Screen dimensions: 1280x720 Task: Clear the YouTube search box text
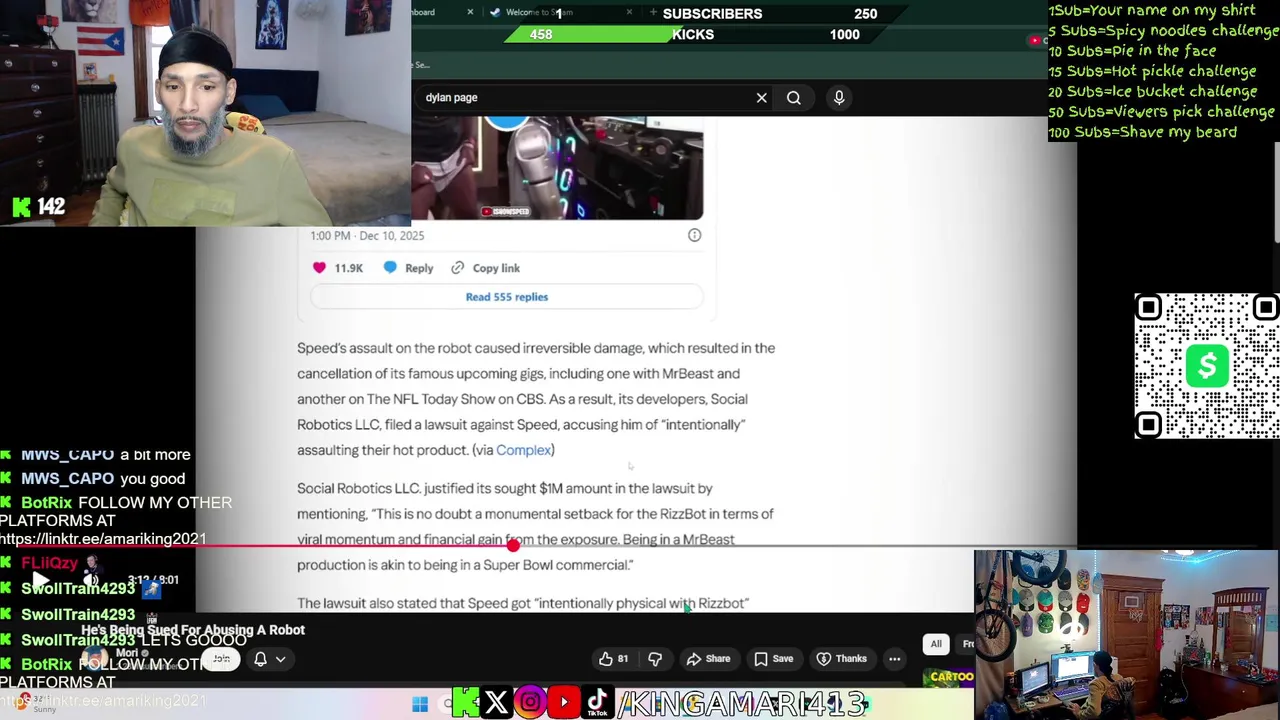[761, 98]
